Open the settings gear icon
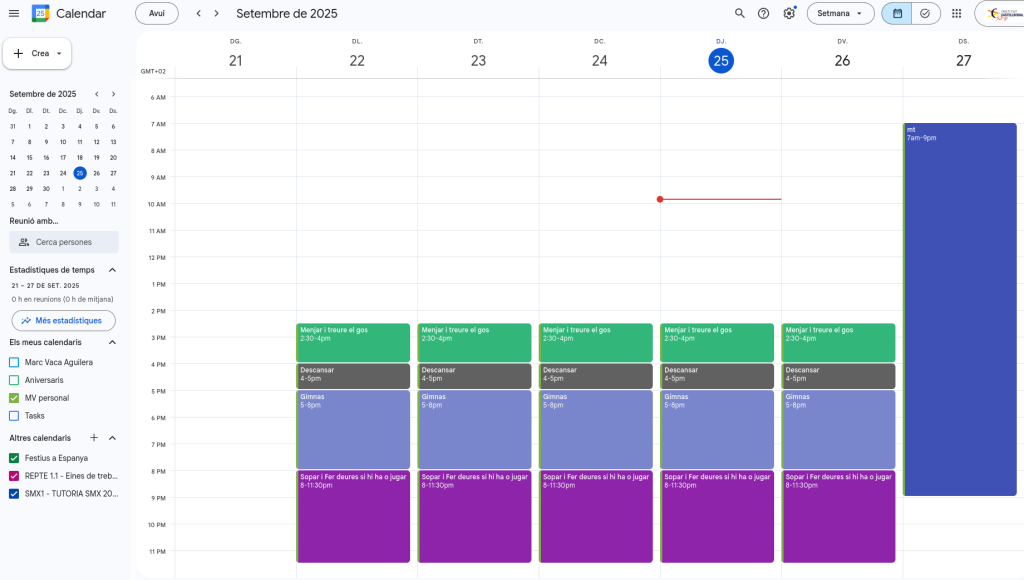Image resolution: width=1024 pixels, height=580 pixels. (x=789, y=13)
